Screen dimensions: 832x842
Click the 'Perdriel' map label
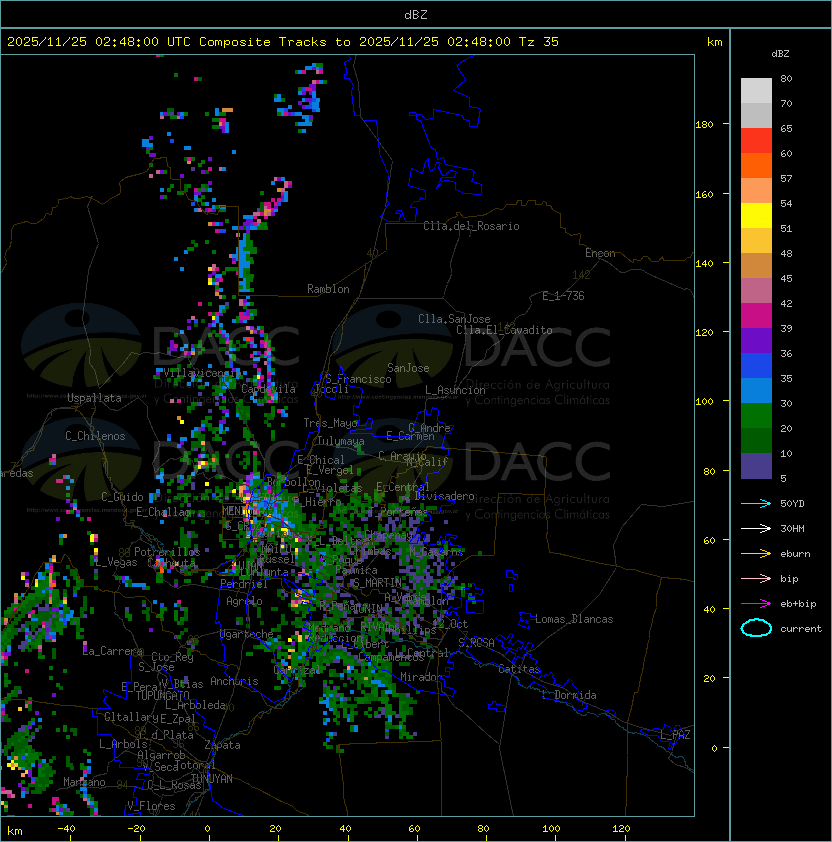tap(244, 584)
